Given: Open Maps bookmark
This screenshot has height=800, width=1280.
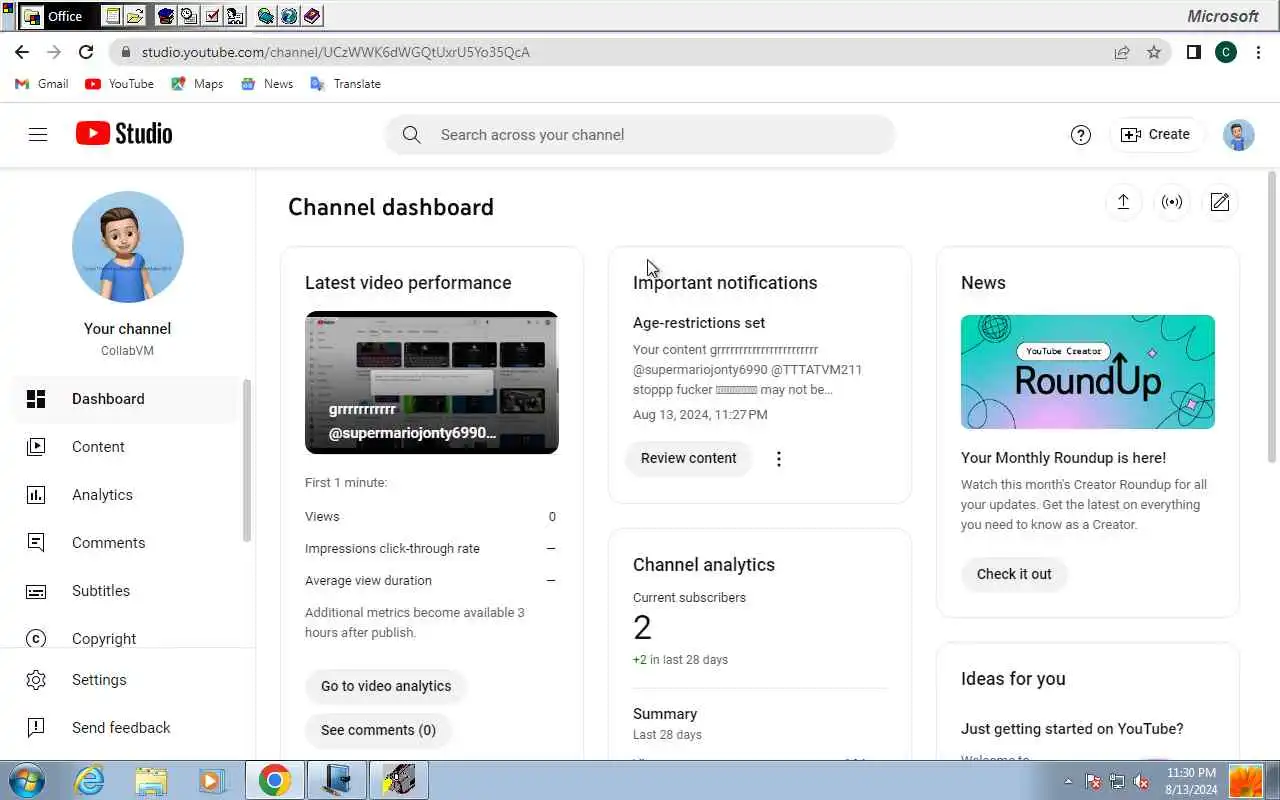Looking at the screenshot, I should point(197,84).
